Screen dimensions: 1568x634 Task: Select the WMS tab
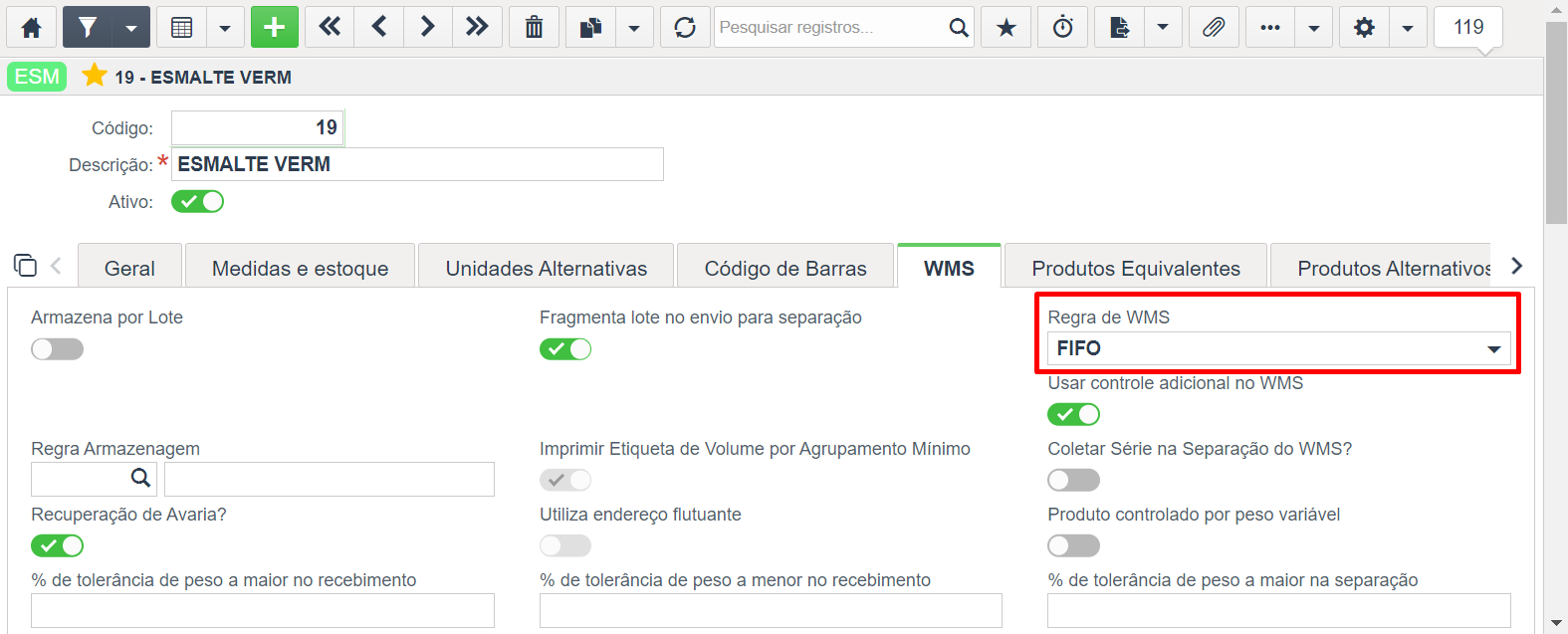[949, 268]
